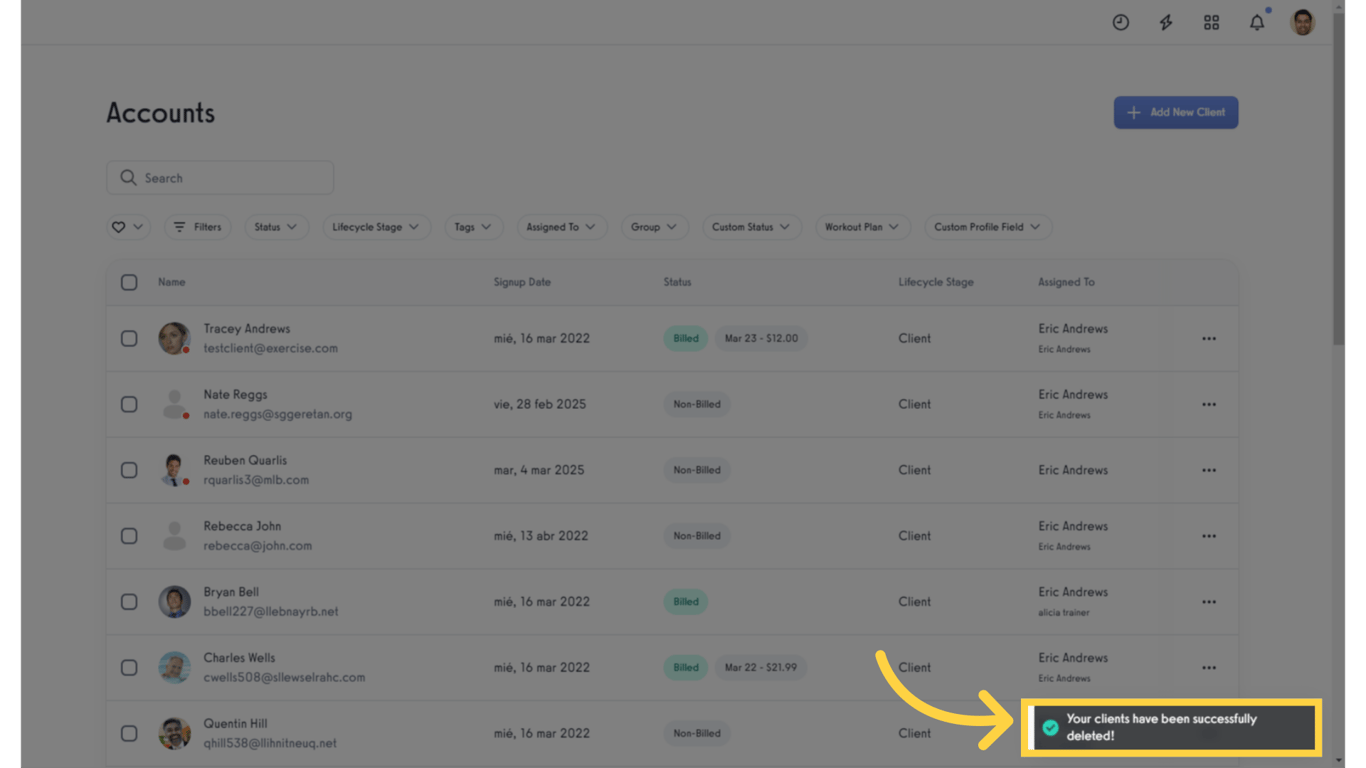The height and width of the screenshot is (768, 1366).
Task: Open the notifications bell
Action: point(1257,22)
